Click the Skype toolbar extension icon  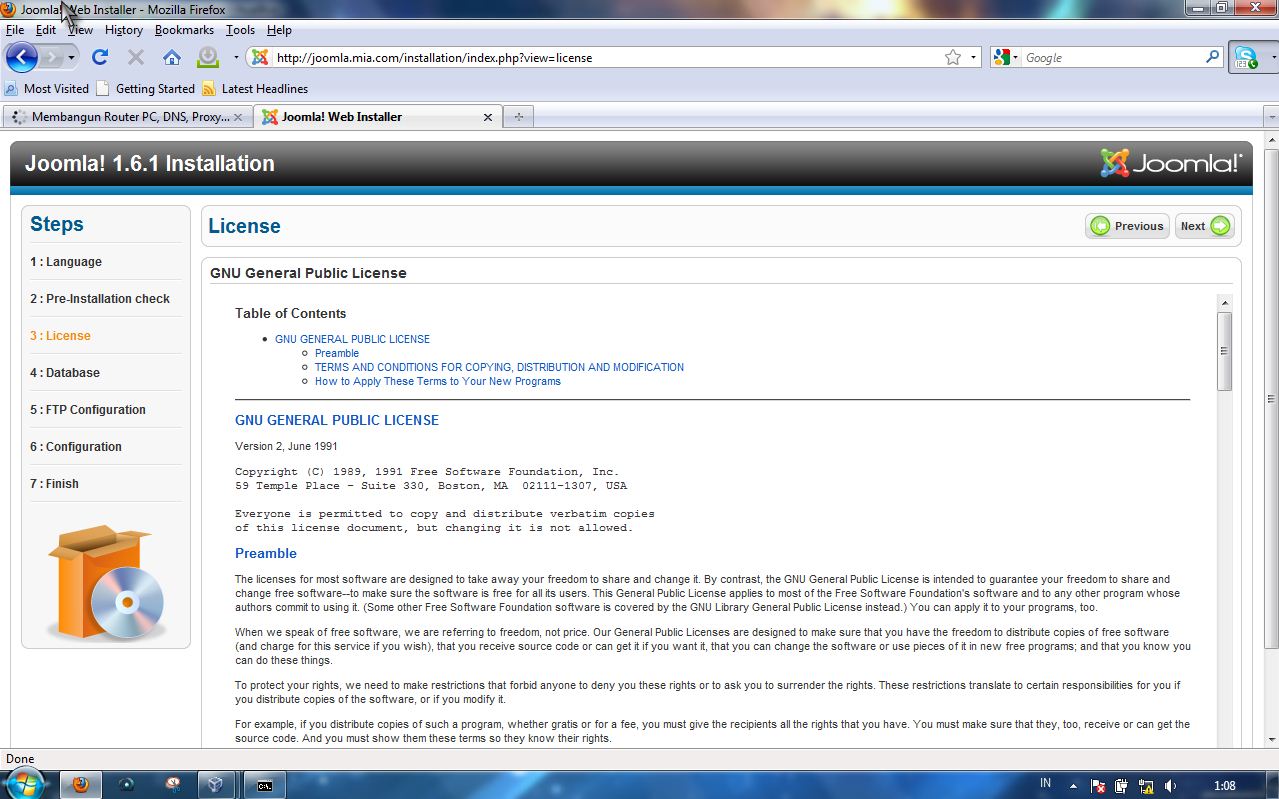(1245, 57)
